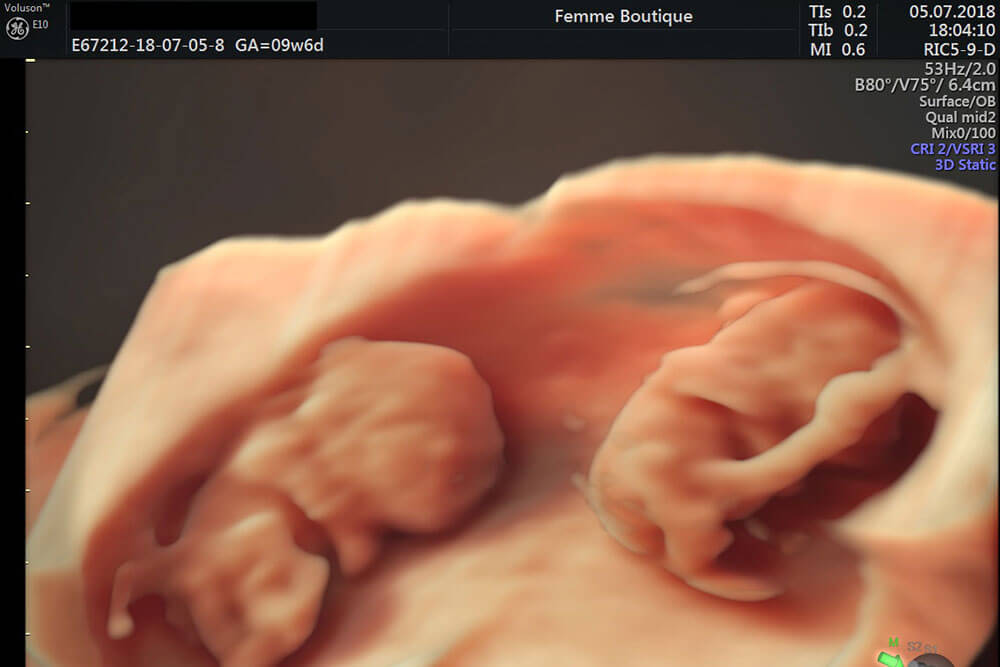Click the Mix0/100 setting
Image resolution: width=1000 pixels, height=667 pixels.
tap(963, 133)
